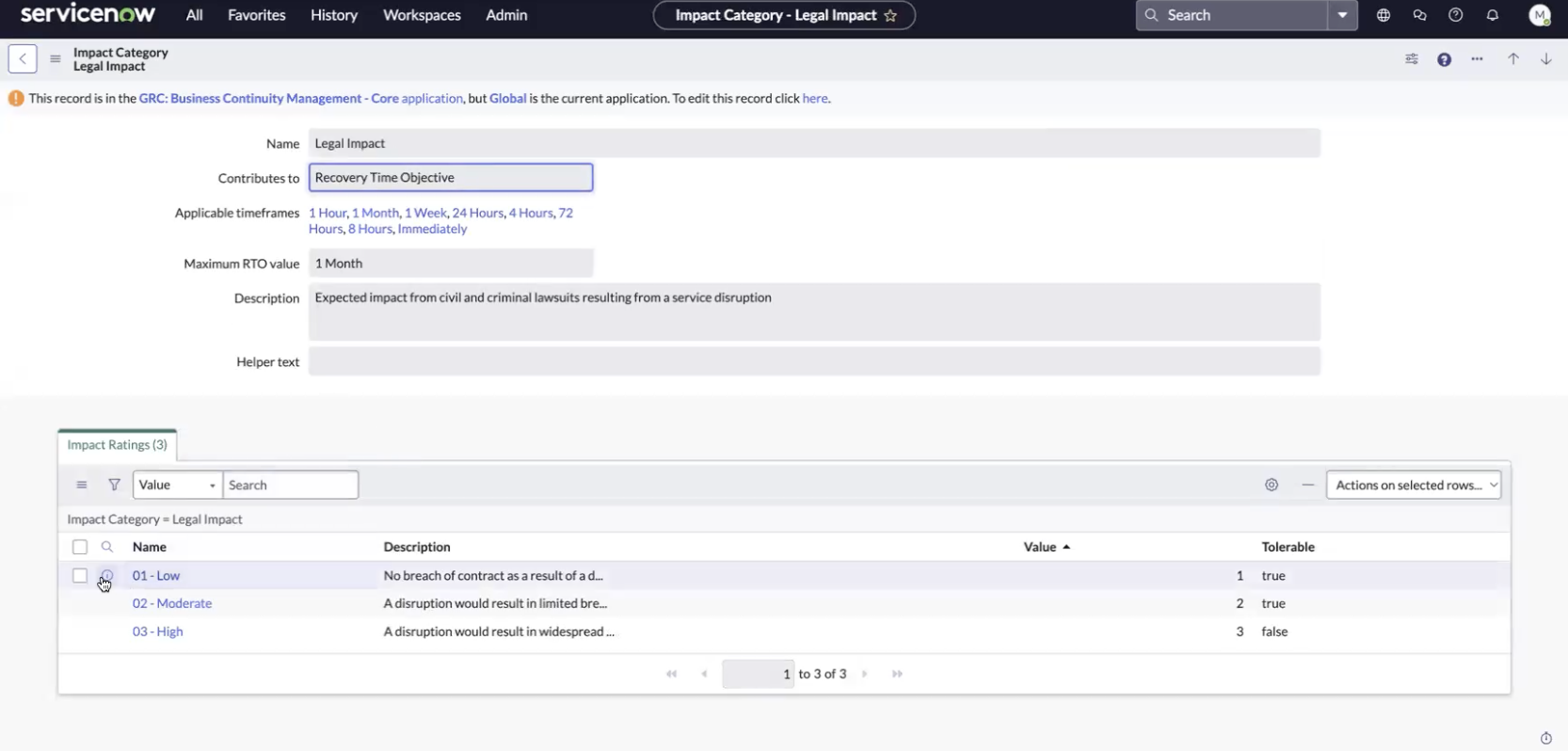The width and height of the screenshot is (1568, 751).
Task: Open Actions on selected rows dropdown
Action: [x=1414, y=485]
